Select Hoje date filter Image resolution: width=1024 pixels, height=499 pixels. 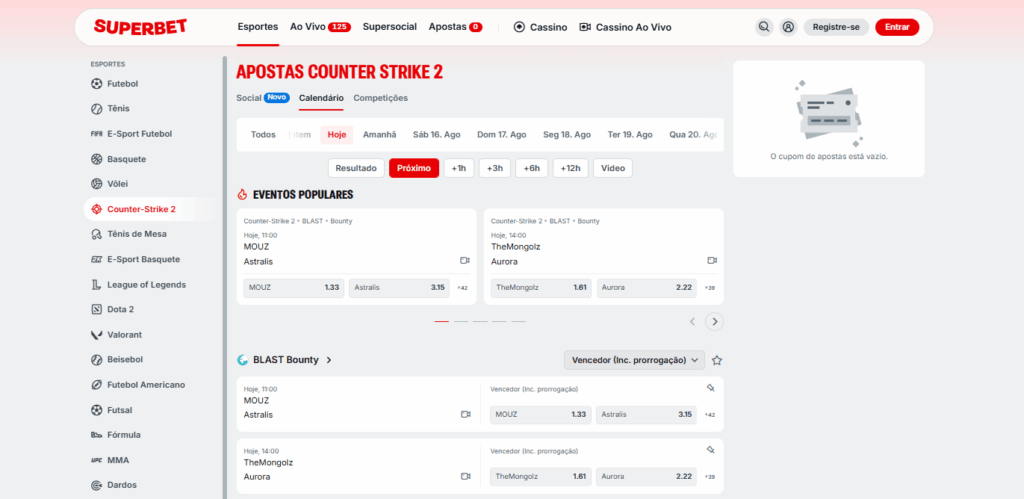(336, 135)
